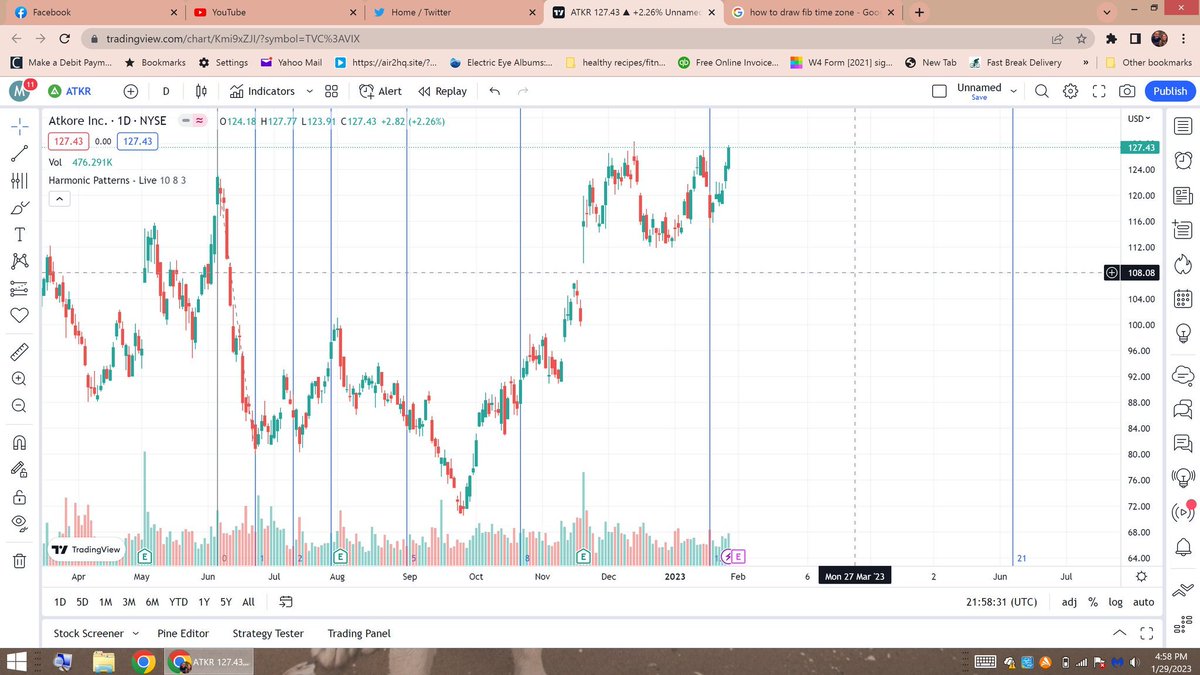Hide all drawings with the eye icon
The image size is (1200, 675).
point(19,523)
